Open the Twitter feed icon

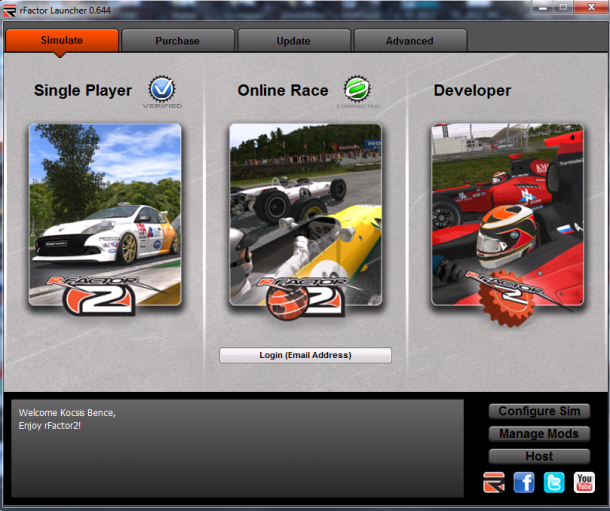click(x=554, y=483)
